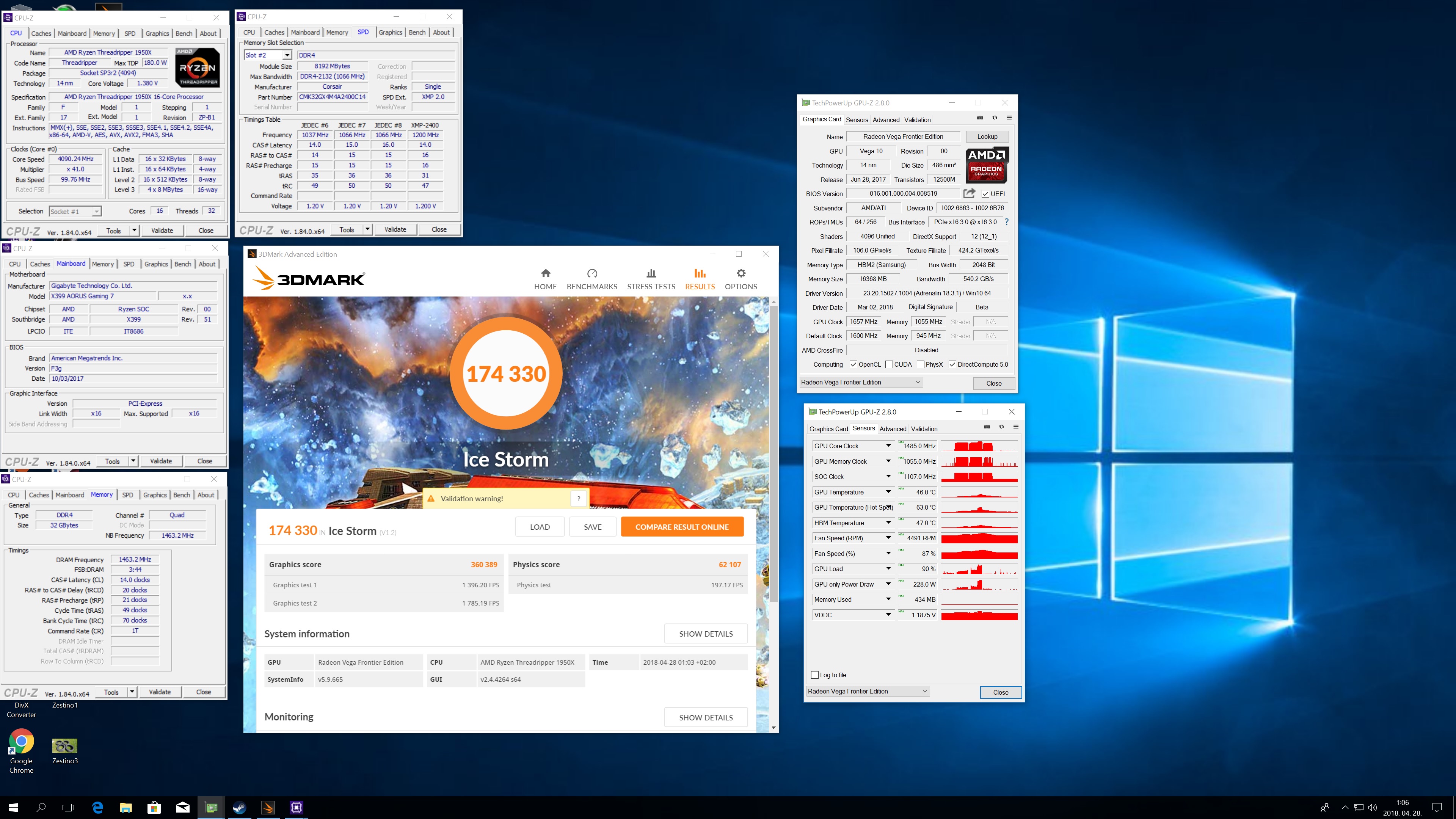The width and height of the screenshot is (1456, 819).
Task: Enable Log to file in GPU-Z Sensors
Action: point(814,675)
